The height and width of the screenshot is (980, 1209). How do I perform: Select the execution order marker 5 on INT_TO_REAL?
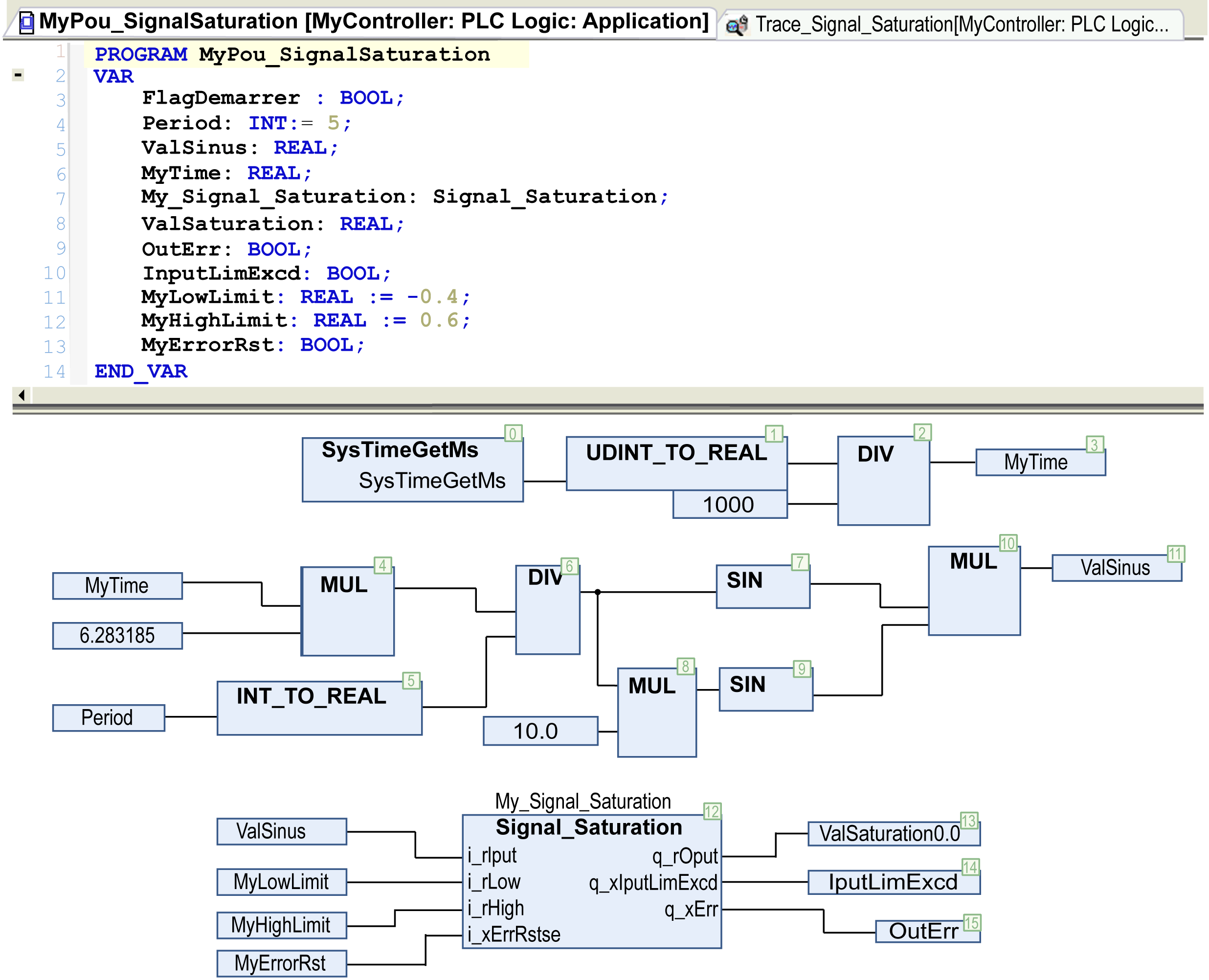click(x=411, y=680)
